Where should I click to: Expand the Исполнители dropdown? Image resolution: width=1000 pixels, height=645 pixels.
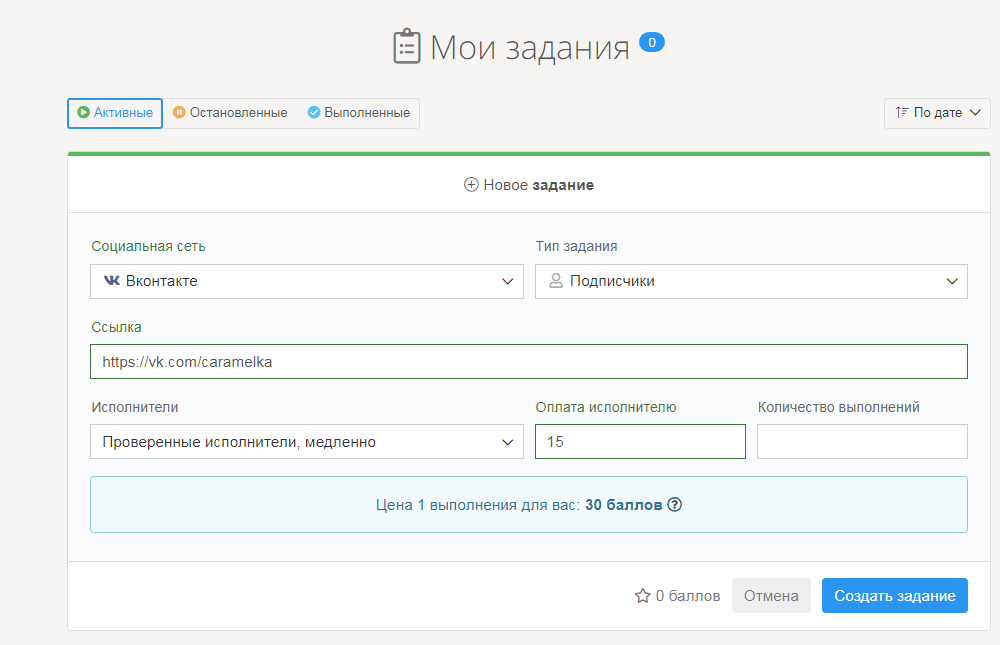coord(307,441)
